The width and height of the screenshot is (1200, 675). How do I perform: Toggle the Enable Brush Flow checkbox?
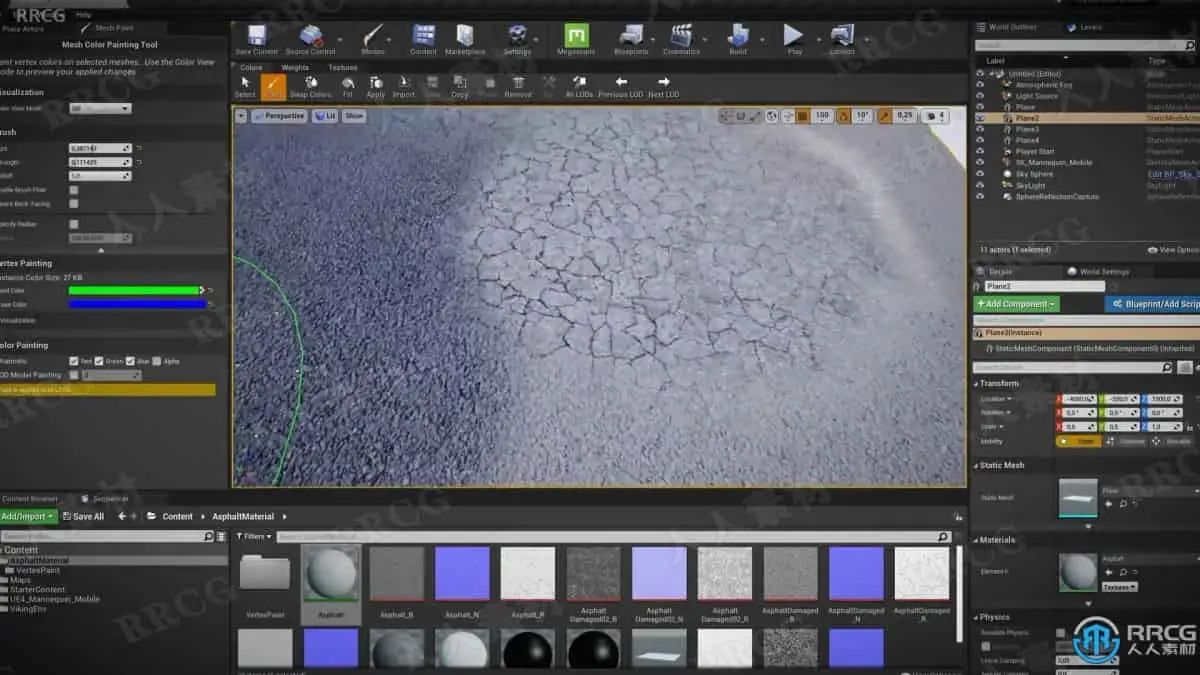pos(74,189)
